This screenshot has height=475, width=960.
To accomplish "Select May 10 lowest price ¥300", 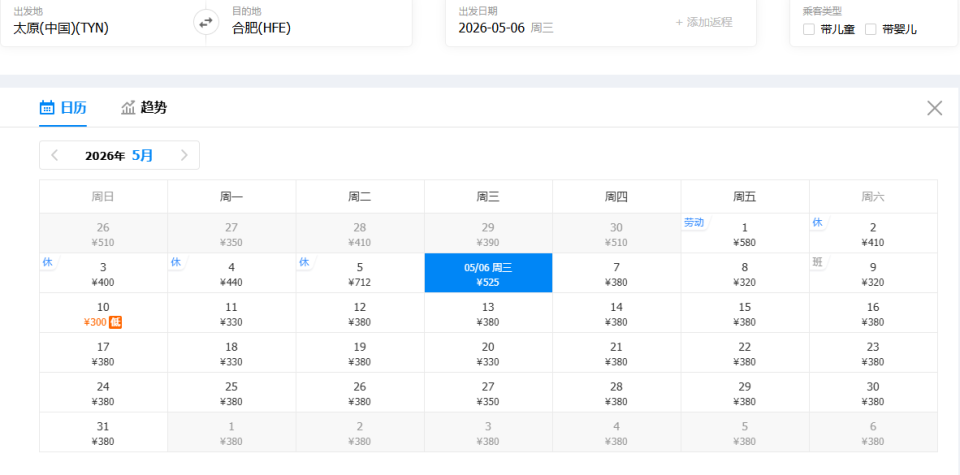I will click(x=103, y=313).
